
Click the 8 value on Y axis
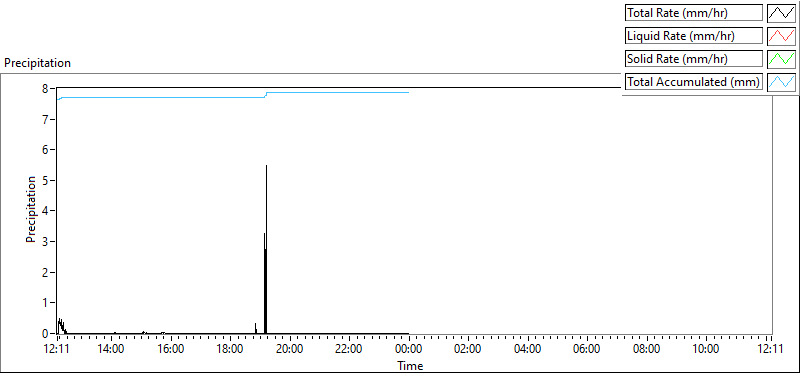click(x=45, y=88)
